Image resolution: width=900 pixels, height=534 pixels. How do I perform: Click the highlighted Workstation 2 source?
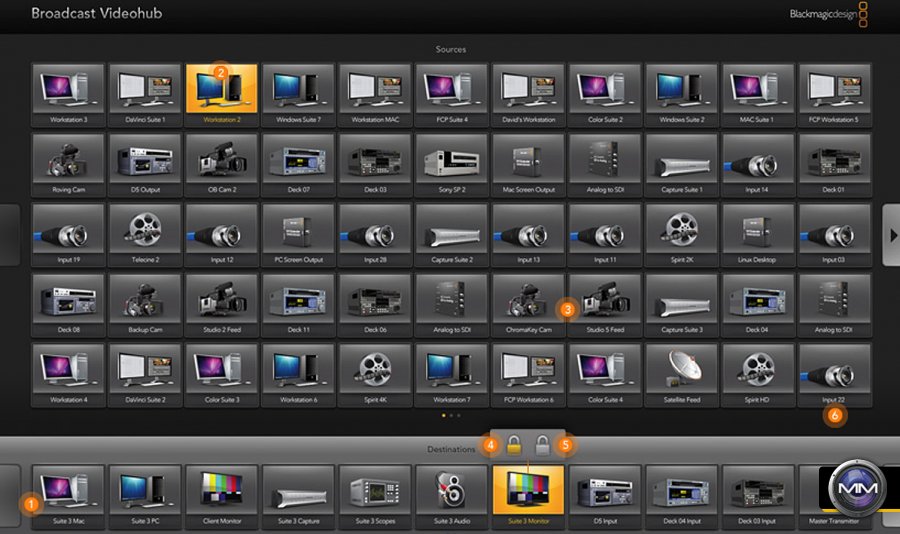(x=222, y=95)
